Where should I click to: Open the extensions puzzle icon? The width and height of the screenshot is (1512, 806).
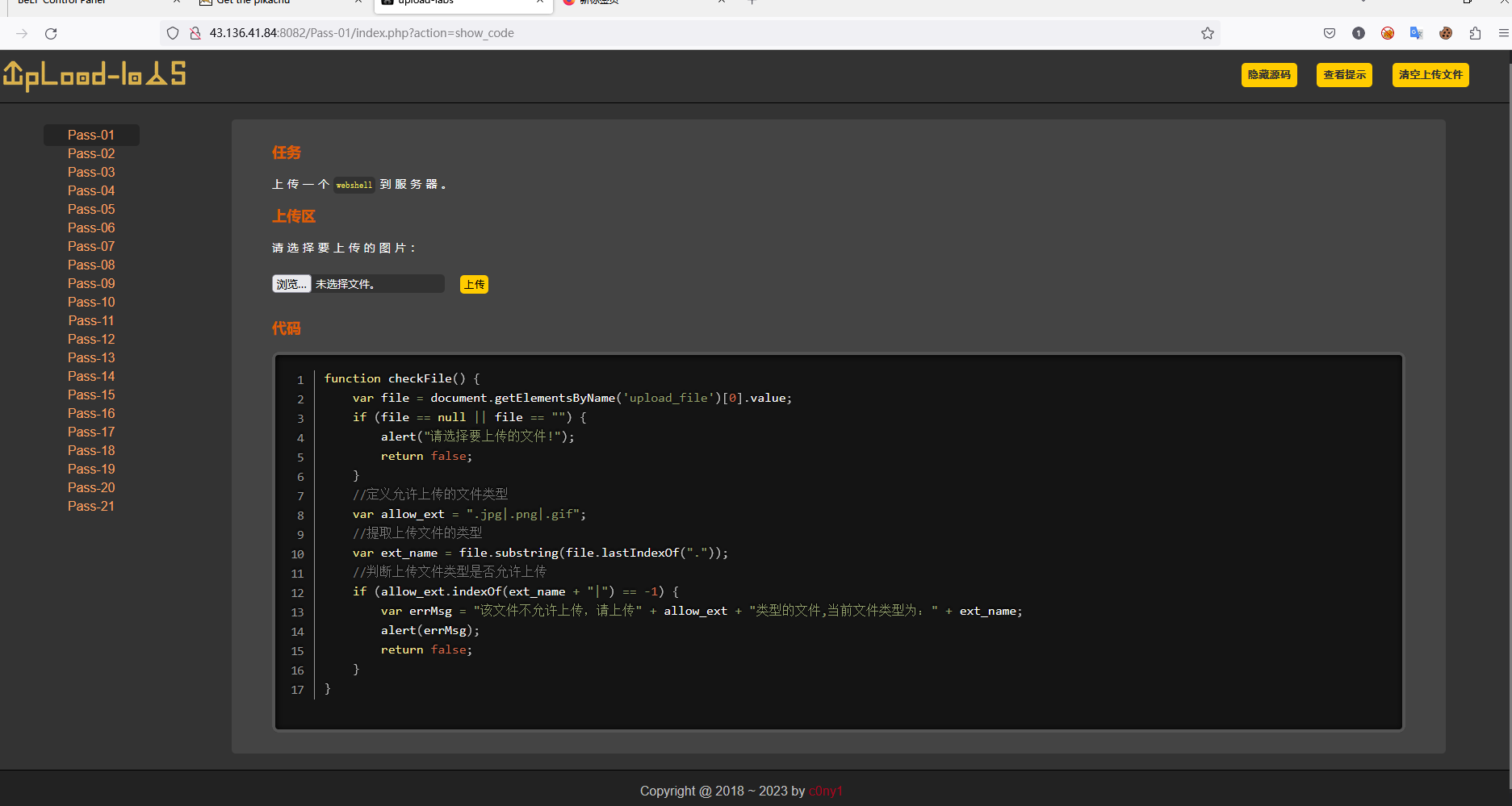pyautogui.click(x=1475, y=33)
